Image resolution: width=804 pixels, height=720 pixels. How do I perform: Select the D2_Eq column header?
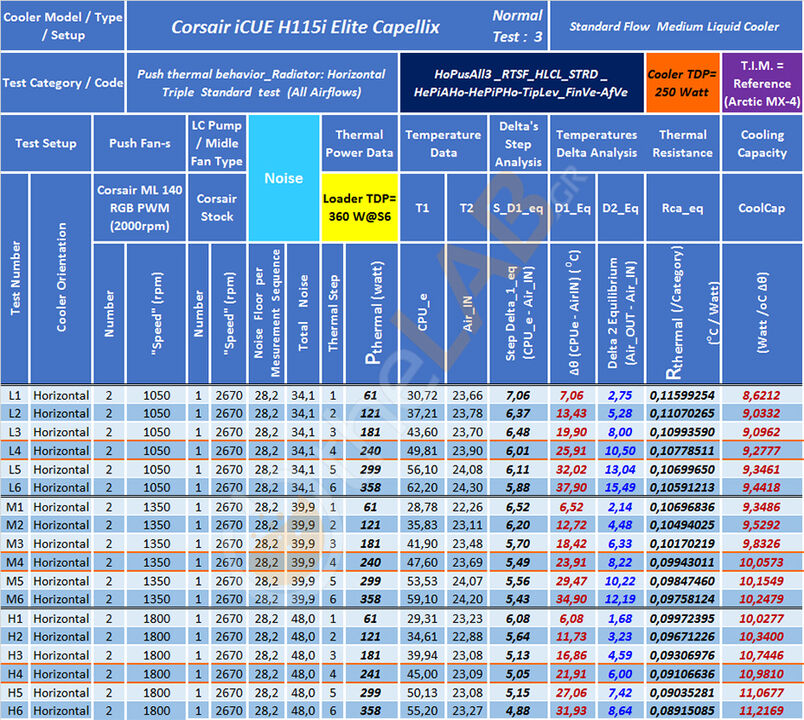pyautogui.click(x=620, y=208)
